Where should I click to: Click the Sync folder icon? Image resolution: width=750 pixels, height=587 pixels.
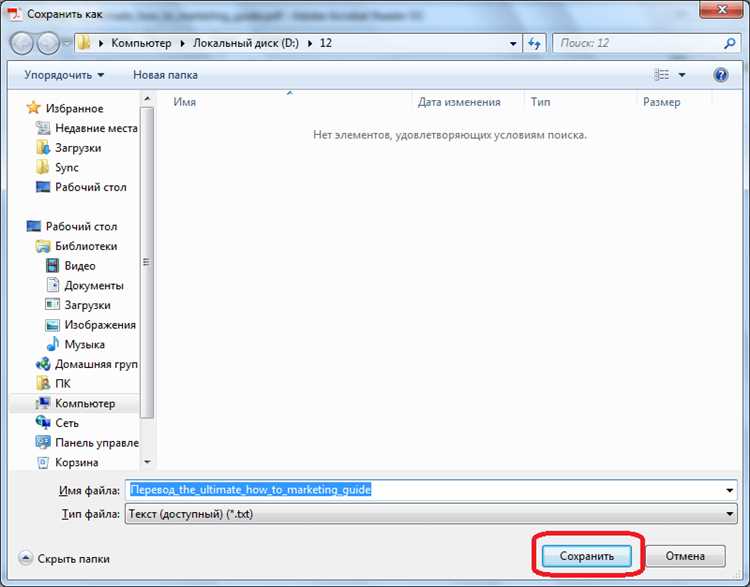(42, 167)
